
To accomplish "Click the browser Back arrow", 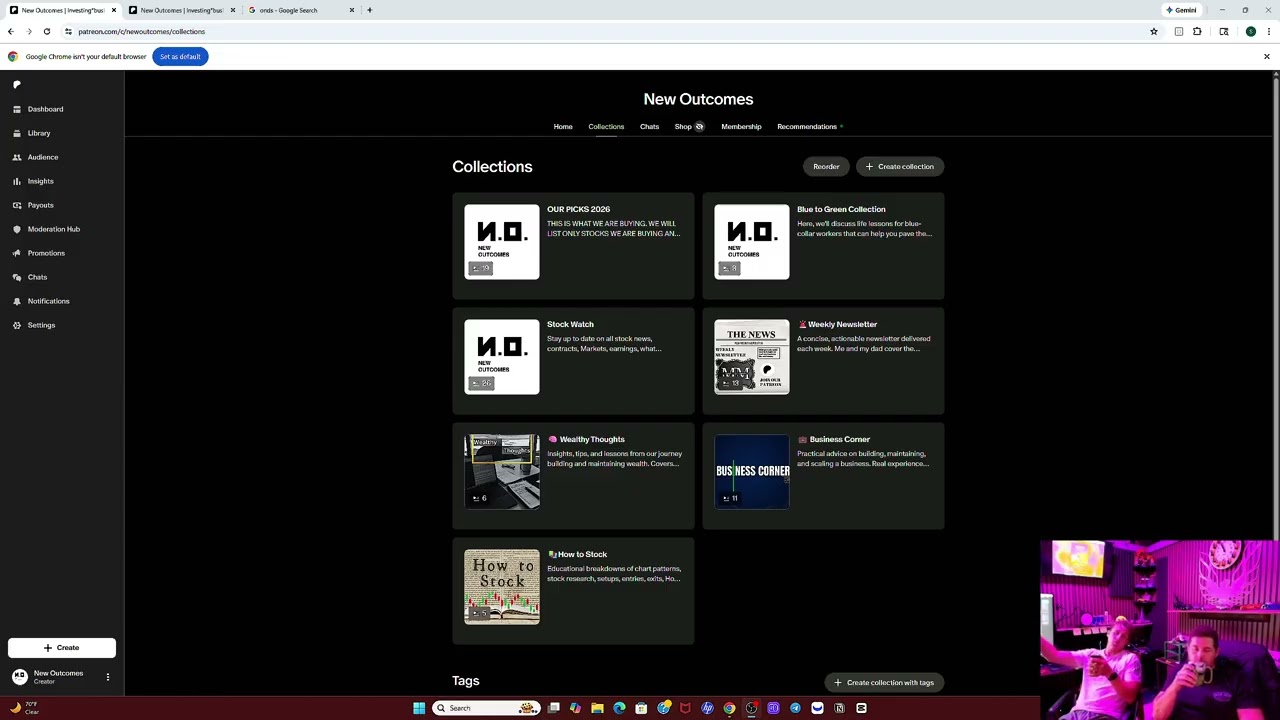I will click(x=11, y=32).
